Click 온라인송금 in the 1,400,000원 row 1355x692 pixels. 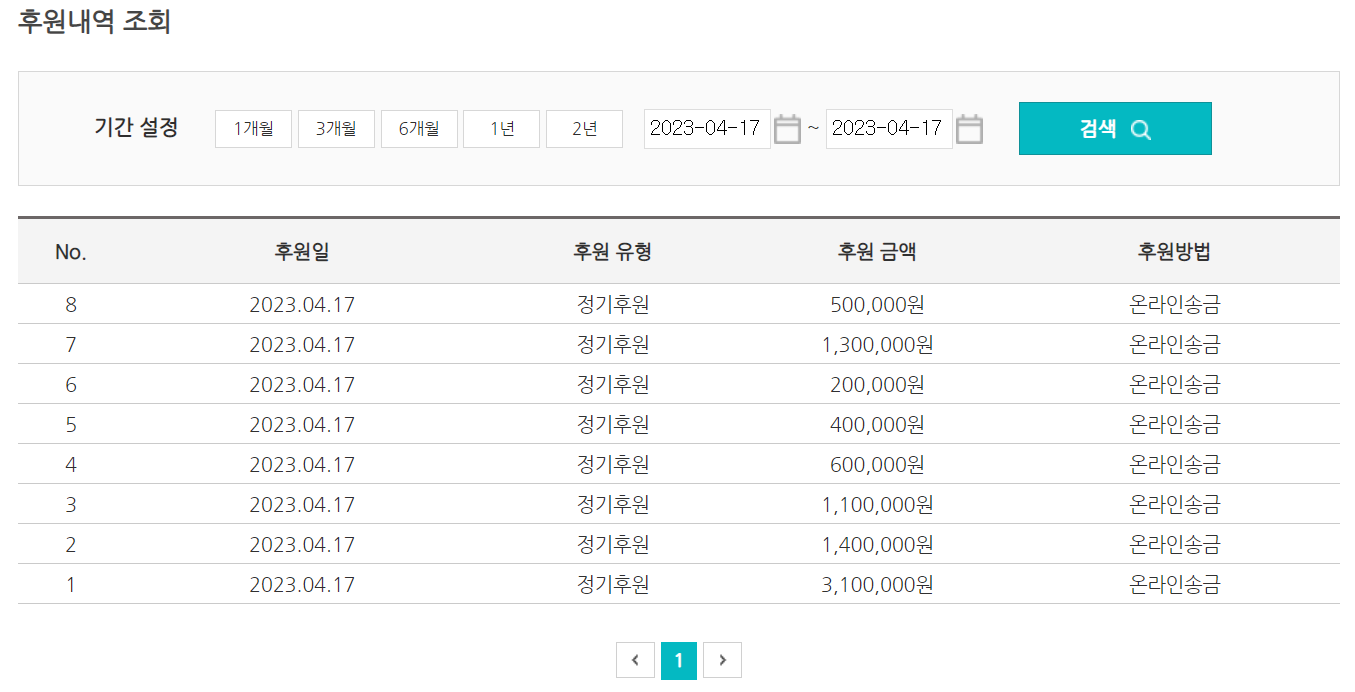click(x=1175, y=545)
